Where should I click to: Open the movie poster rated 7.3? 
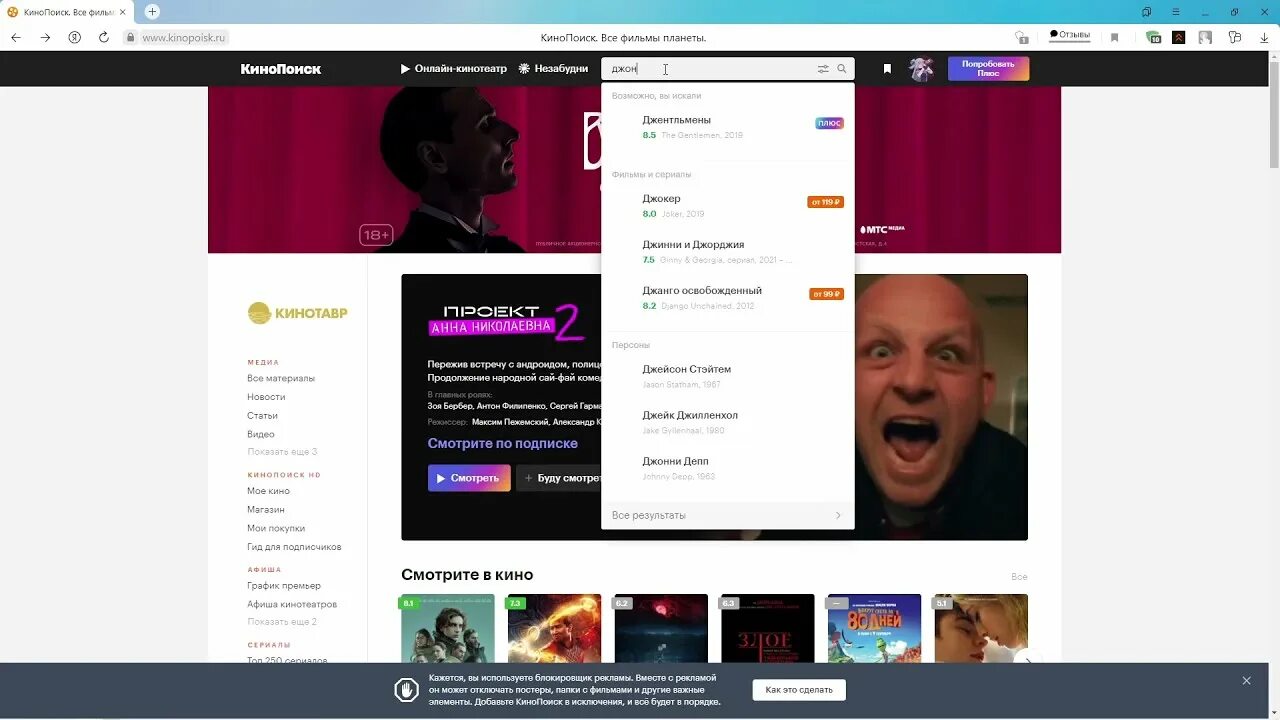554,628
